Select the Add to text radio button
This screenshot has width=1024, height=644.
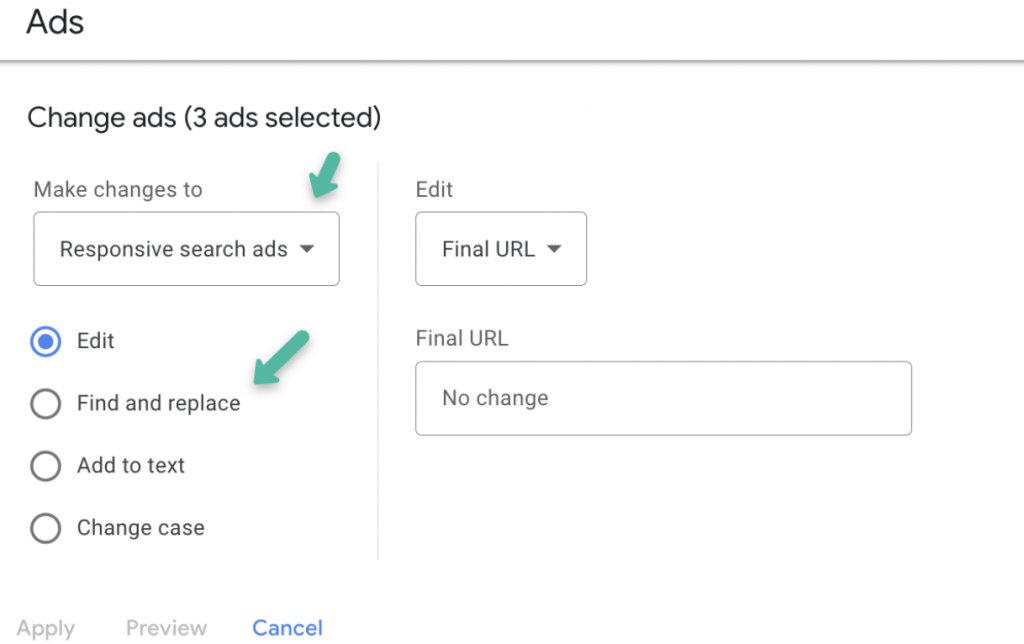click(46, 466)
